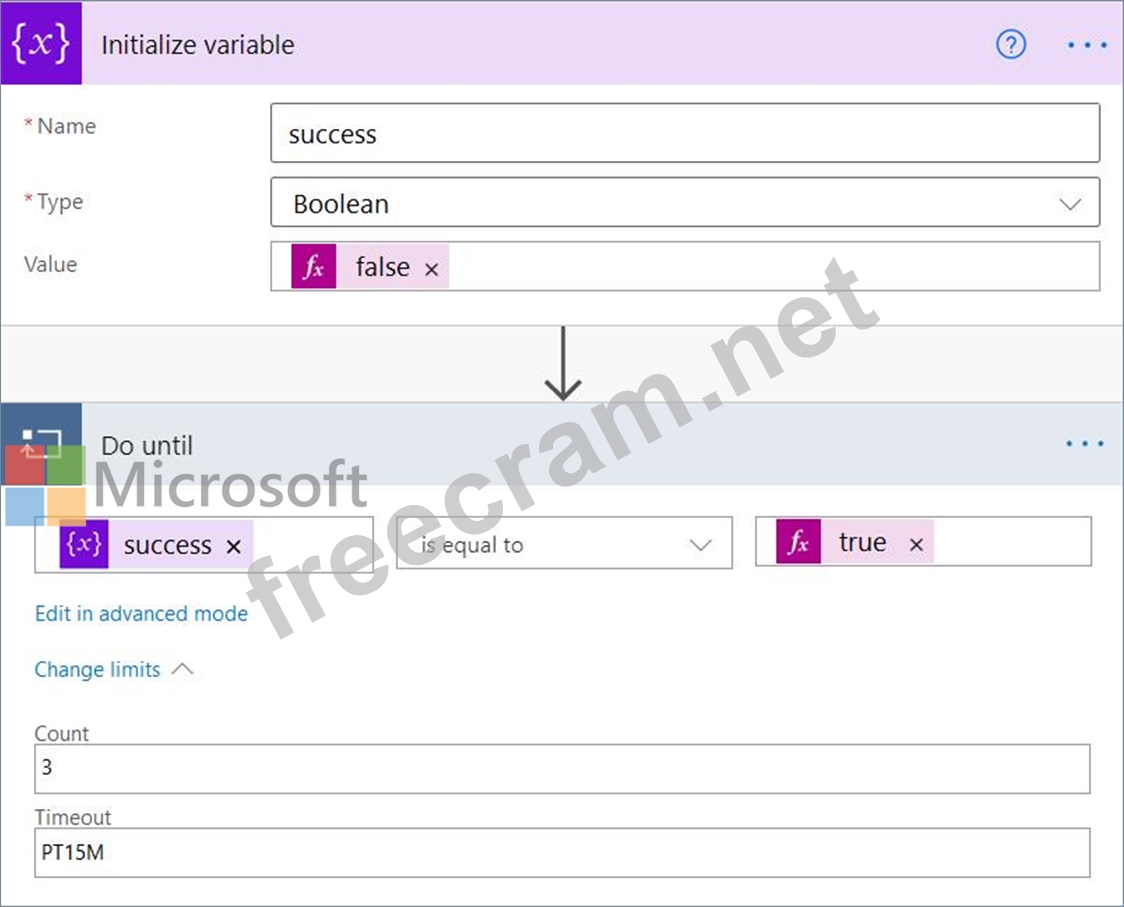Click the Initialize variable header title
Viewport: 1124px width, 907px height.
pyautogui.click(x=198, y=45)
